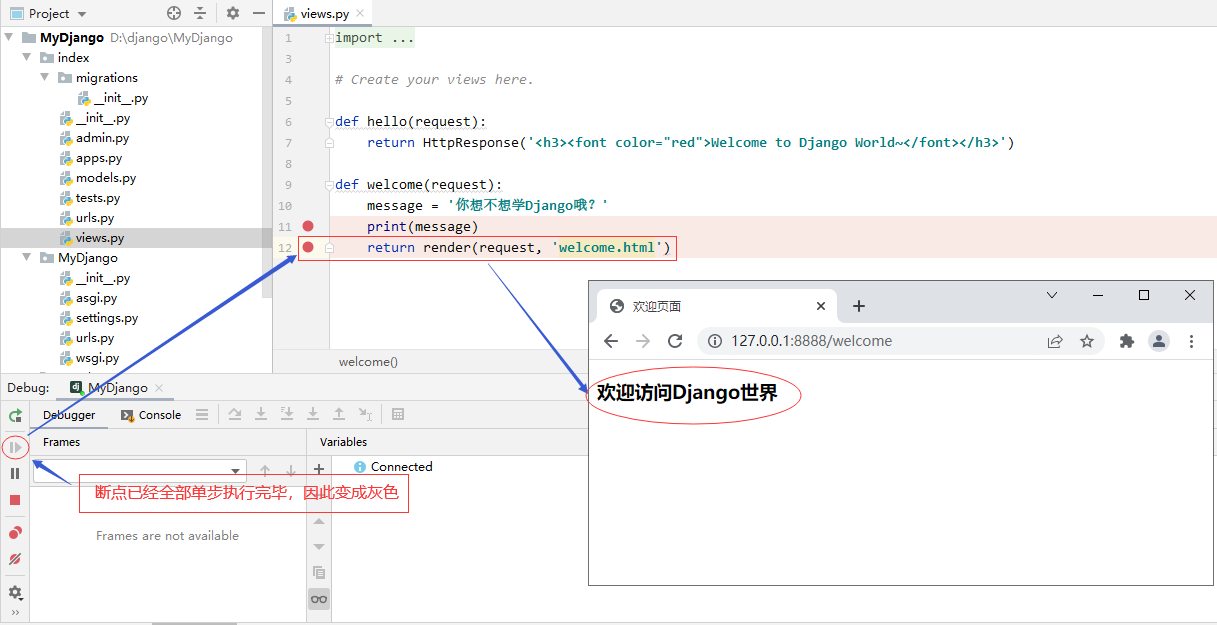This screenshot has width=1217, height=625.
Task: Click the browser address bar URL
Action: (x=811, y=341)
